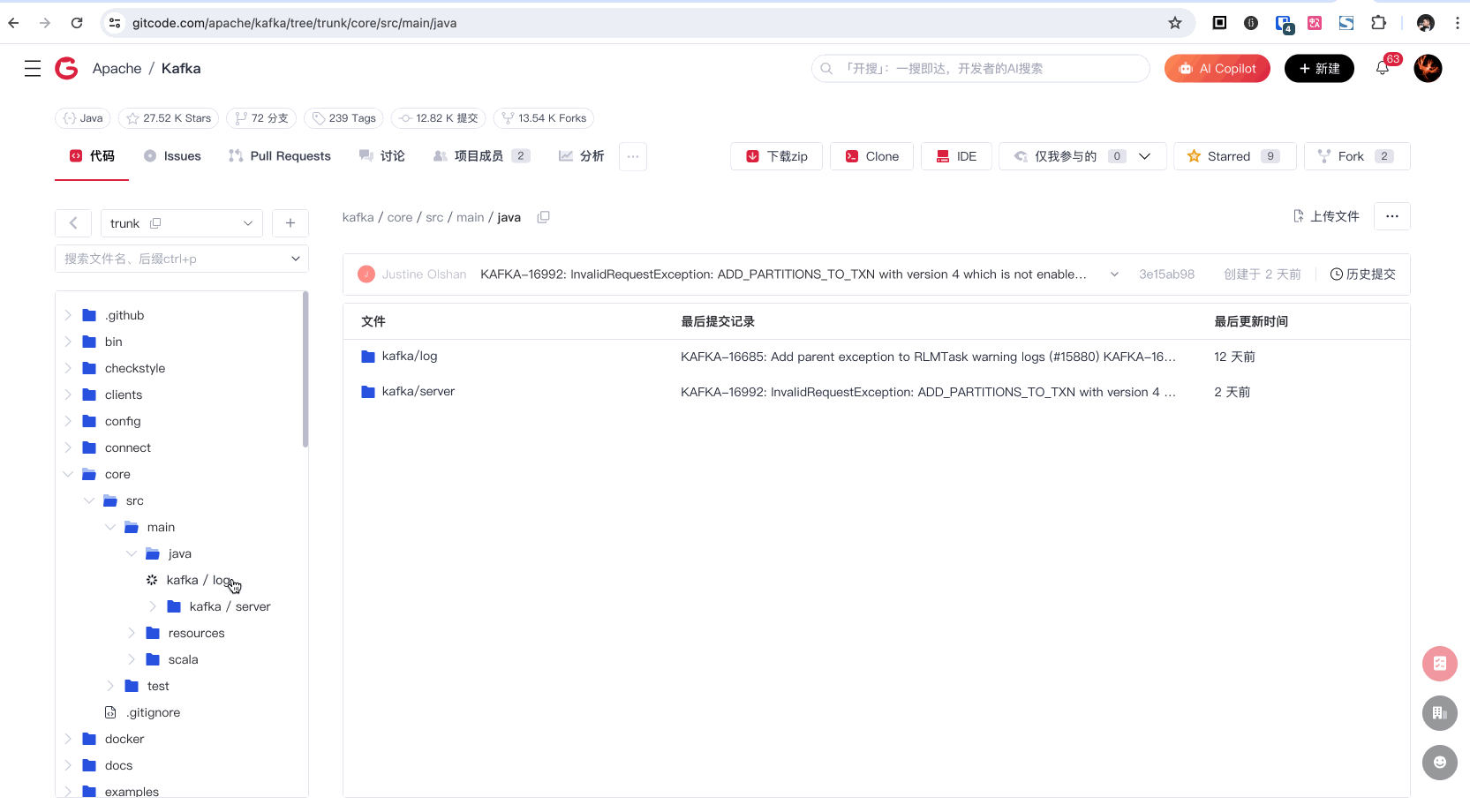
Task: Click the file name search field
Action: tap(172, 259)
